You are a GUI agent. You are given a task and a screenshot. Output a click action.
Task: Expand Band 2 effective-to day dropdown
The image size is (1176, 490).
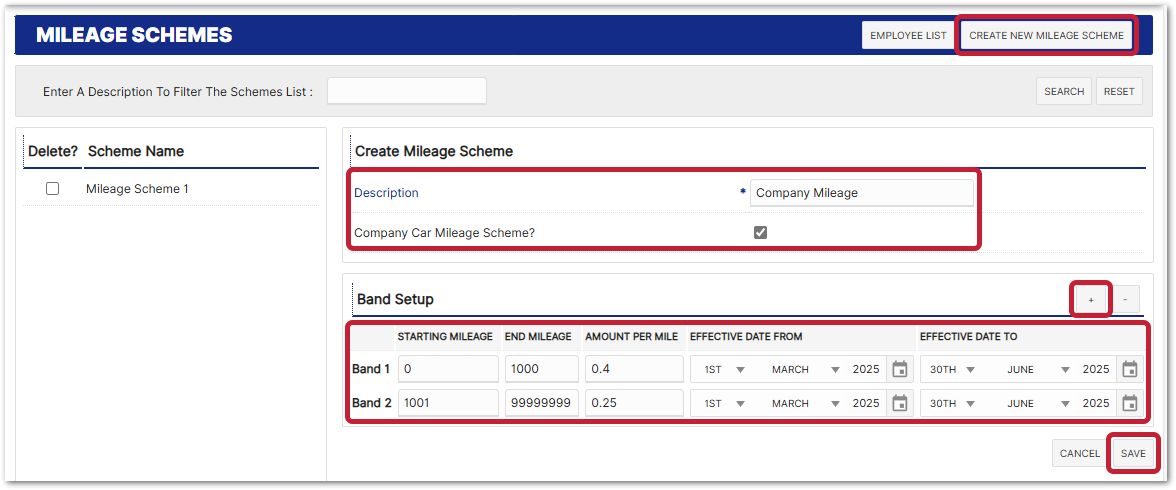coord(954,404)
